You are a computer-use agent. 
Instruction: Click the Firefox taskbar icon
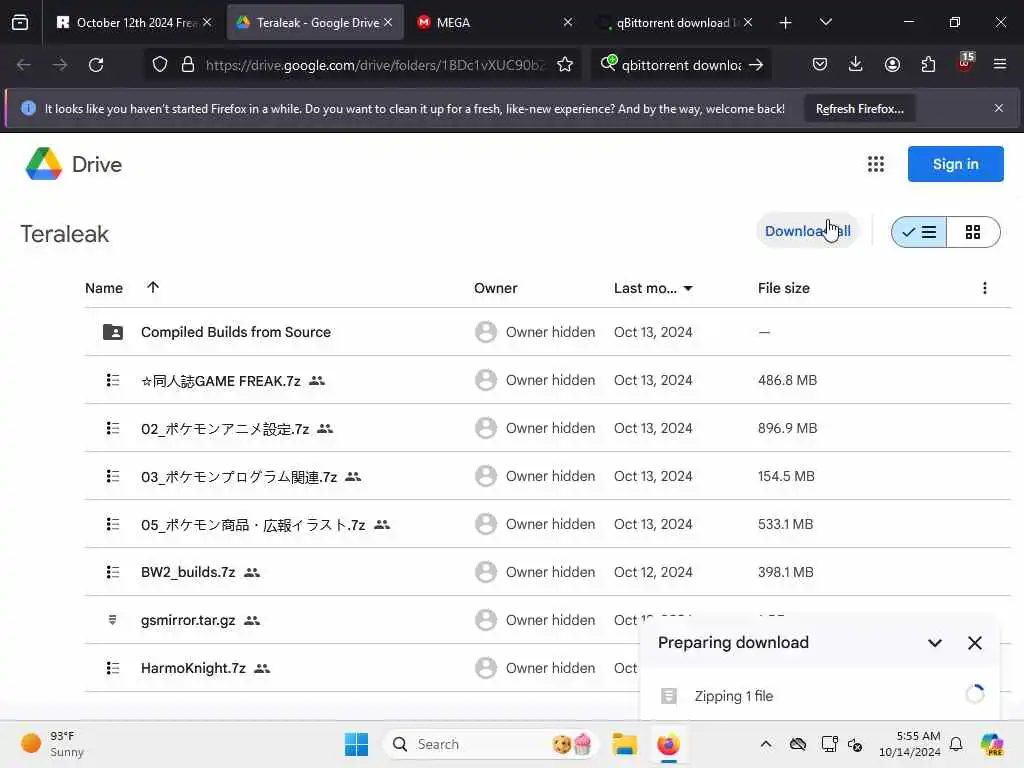pos(668,744)
